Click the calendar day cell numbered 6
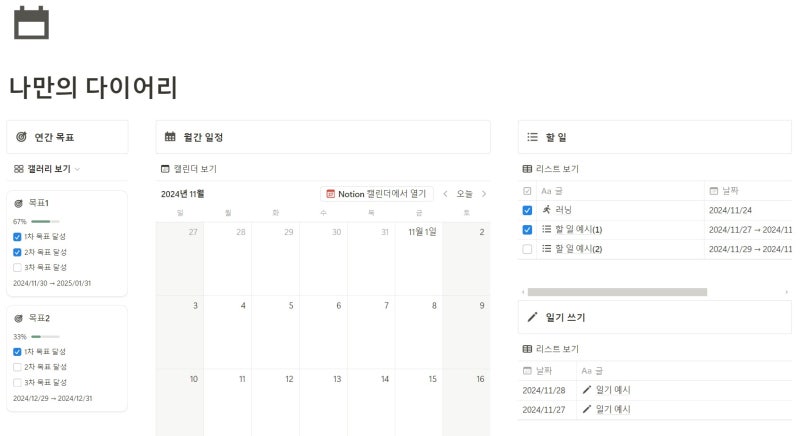Viewport: 800px width, 436px height. 323,332
